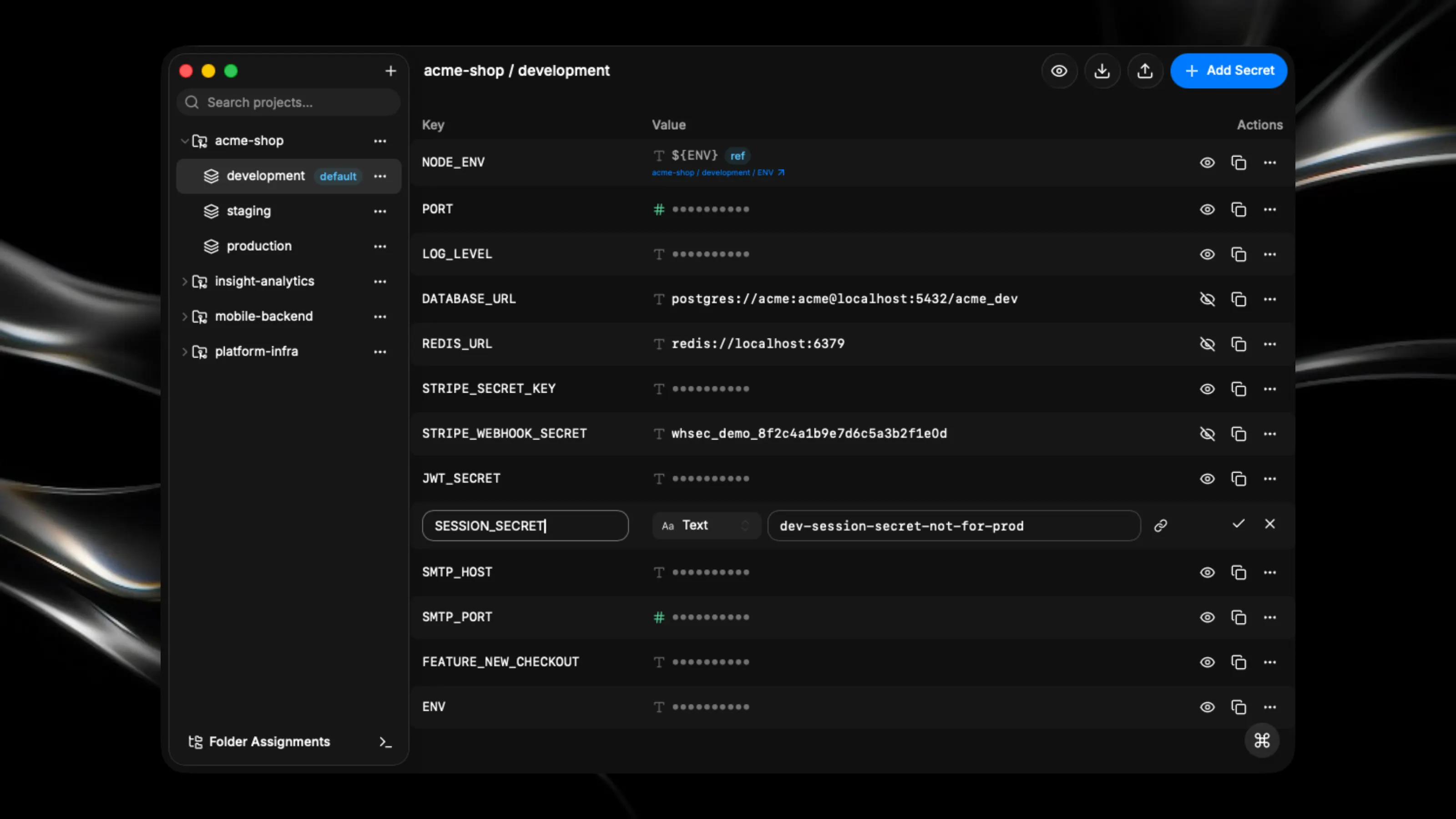Click the ref badge on NODE_ENV
This screenshot has height=819, width=1456.
click(x=737, y=156)
